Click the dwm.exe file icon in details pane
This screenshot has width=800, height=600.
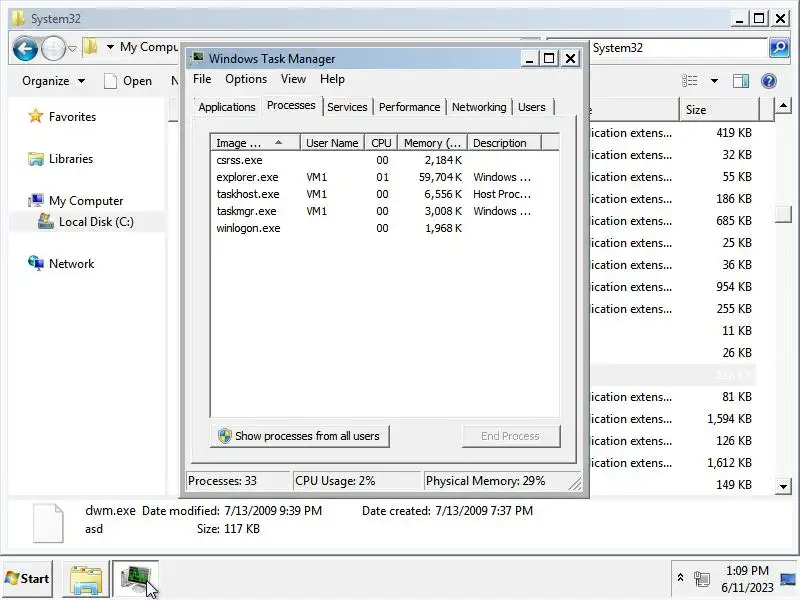point(48,522)
